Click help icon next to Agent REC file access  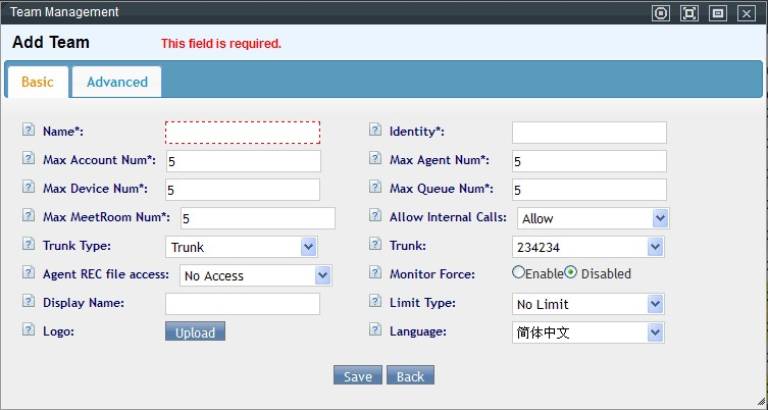pos(28,273)
